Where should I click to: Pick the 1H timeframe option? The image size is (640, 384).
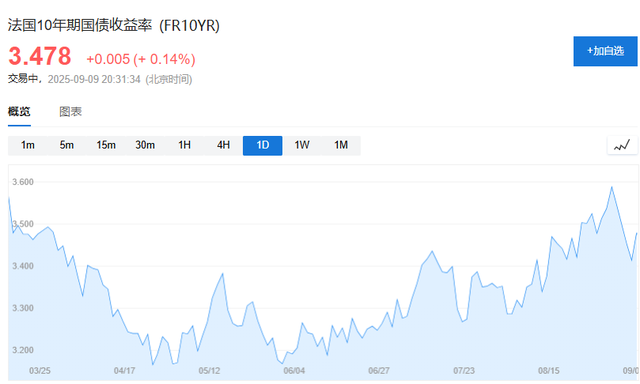(184, 145)
